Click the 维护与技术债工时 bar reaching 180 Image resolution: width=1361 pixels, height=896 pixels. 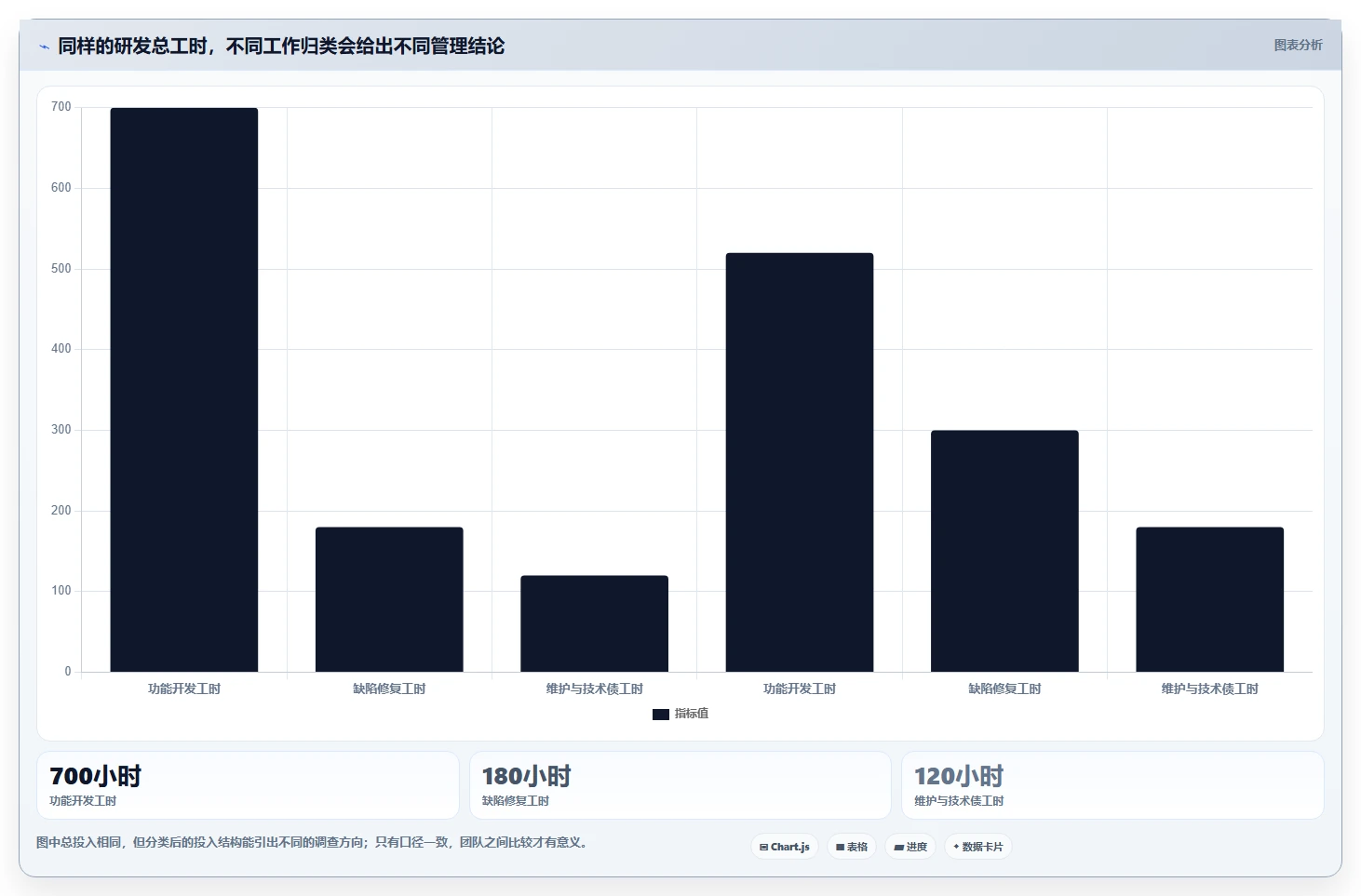pyautogui.click(x=1209, y=599)
